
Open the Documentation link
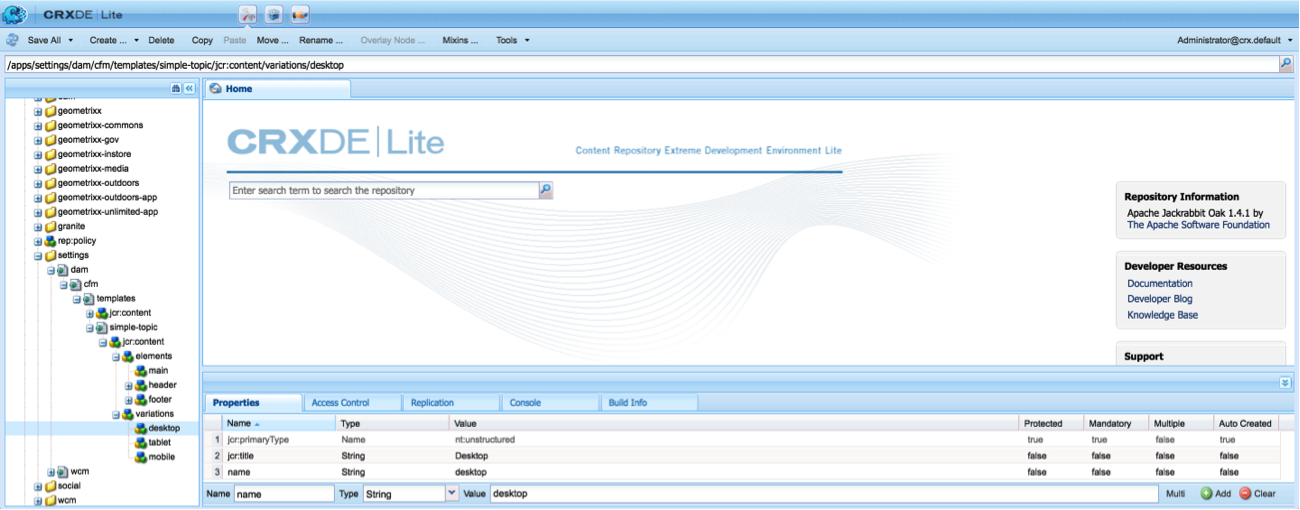pos(1159,284)
